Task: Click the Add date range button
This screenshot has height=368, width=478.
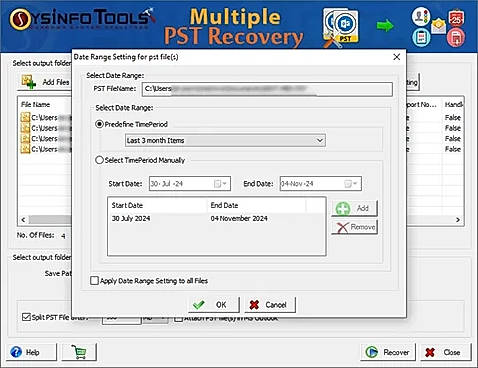Action: click(x=354, y=208)
